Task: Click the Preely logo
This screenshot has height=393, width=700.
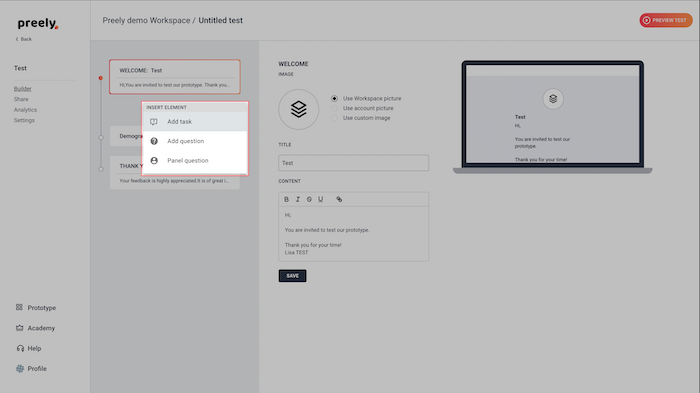Action: click(x=38, y=23)
